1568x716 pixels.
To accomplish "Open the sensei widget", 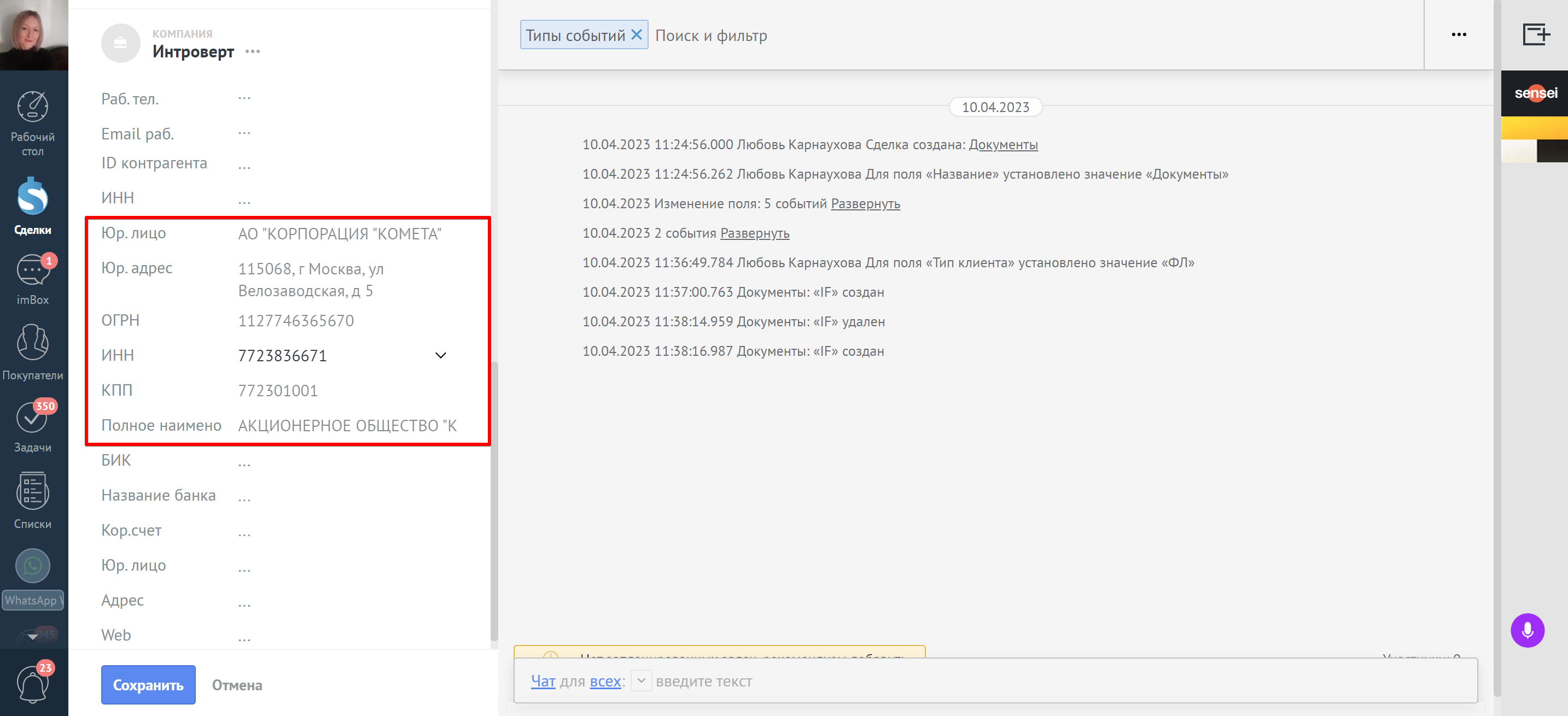I will click(x=1535, y=93).
